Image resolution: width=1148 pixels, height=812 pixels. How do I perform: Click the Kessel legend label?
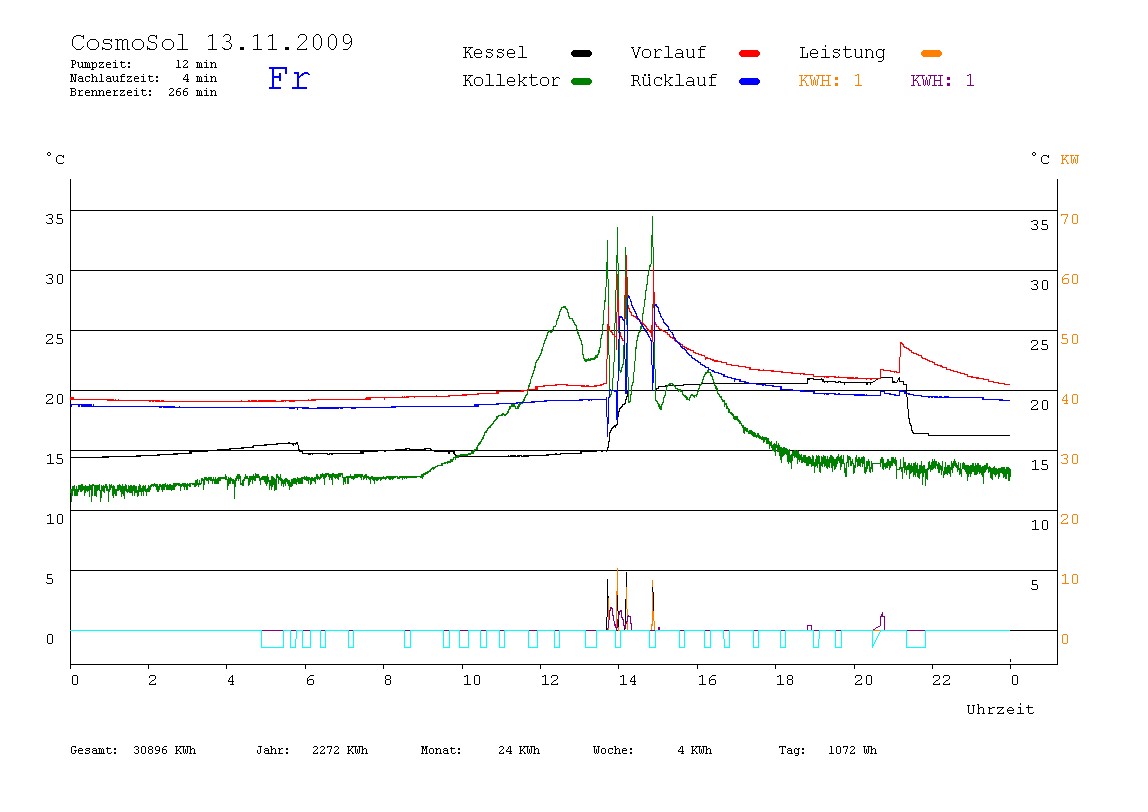495,53
